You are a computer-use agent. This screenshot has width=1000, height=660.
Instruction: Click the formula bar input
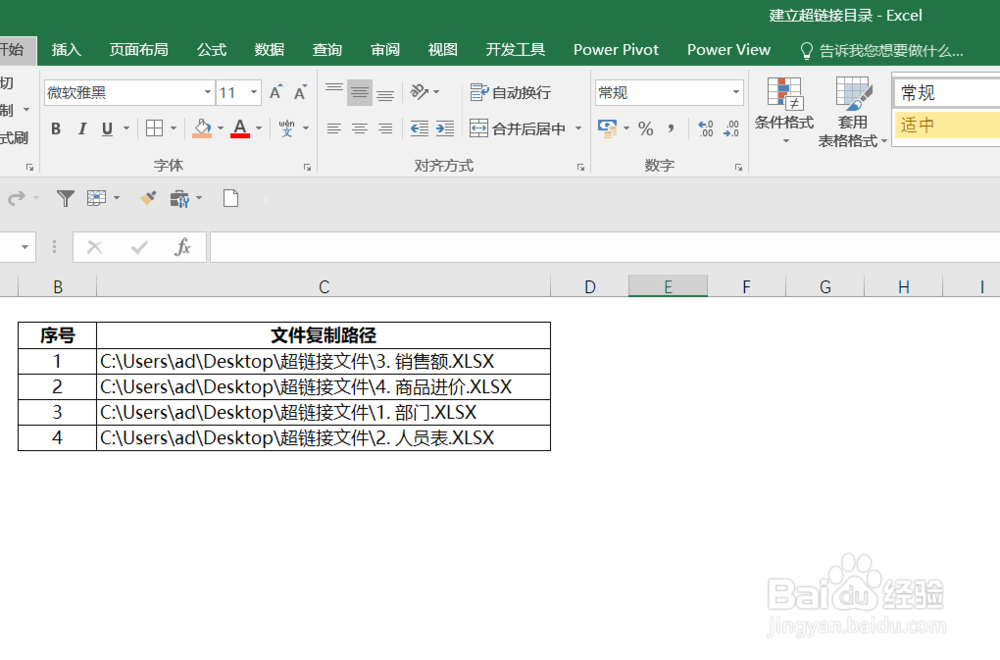605,247
